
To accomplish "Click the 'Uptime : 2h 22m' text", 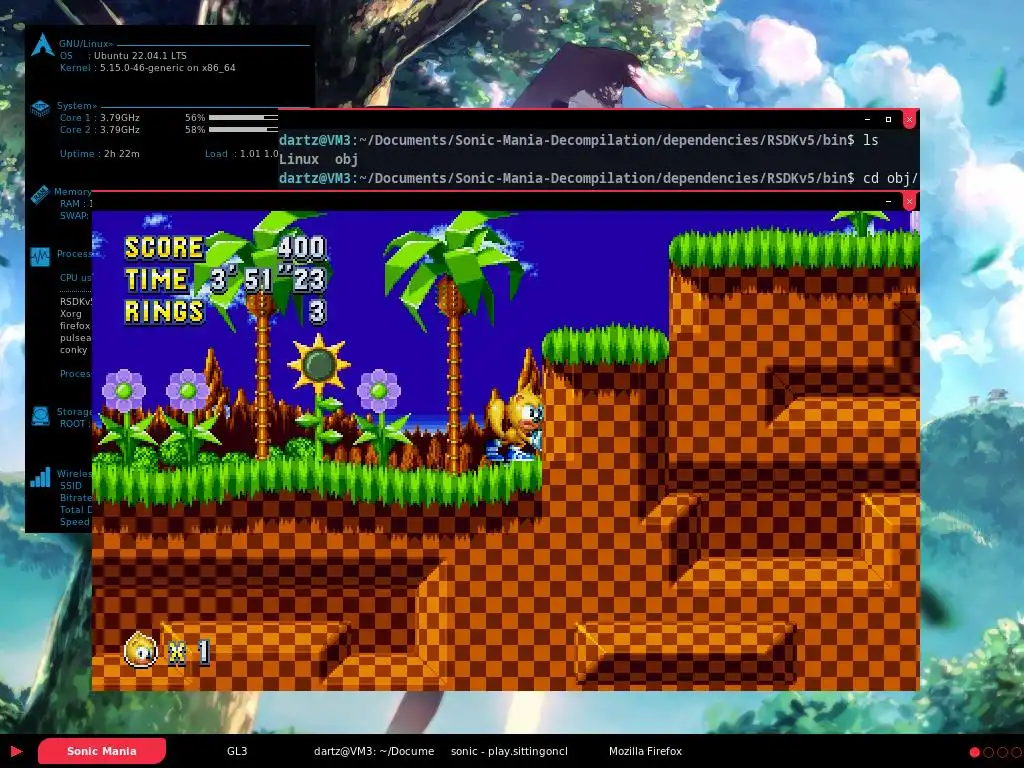I will [99, 153].
